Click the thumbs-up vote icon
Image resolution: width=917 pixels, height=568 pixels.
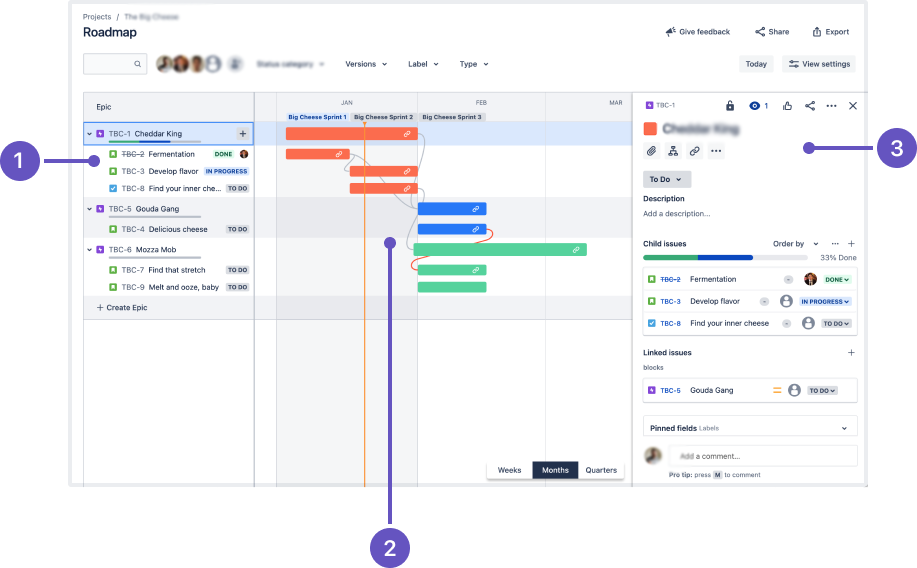pyautogui.click(x=787, y=106)
